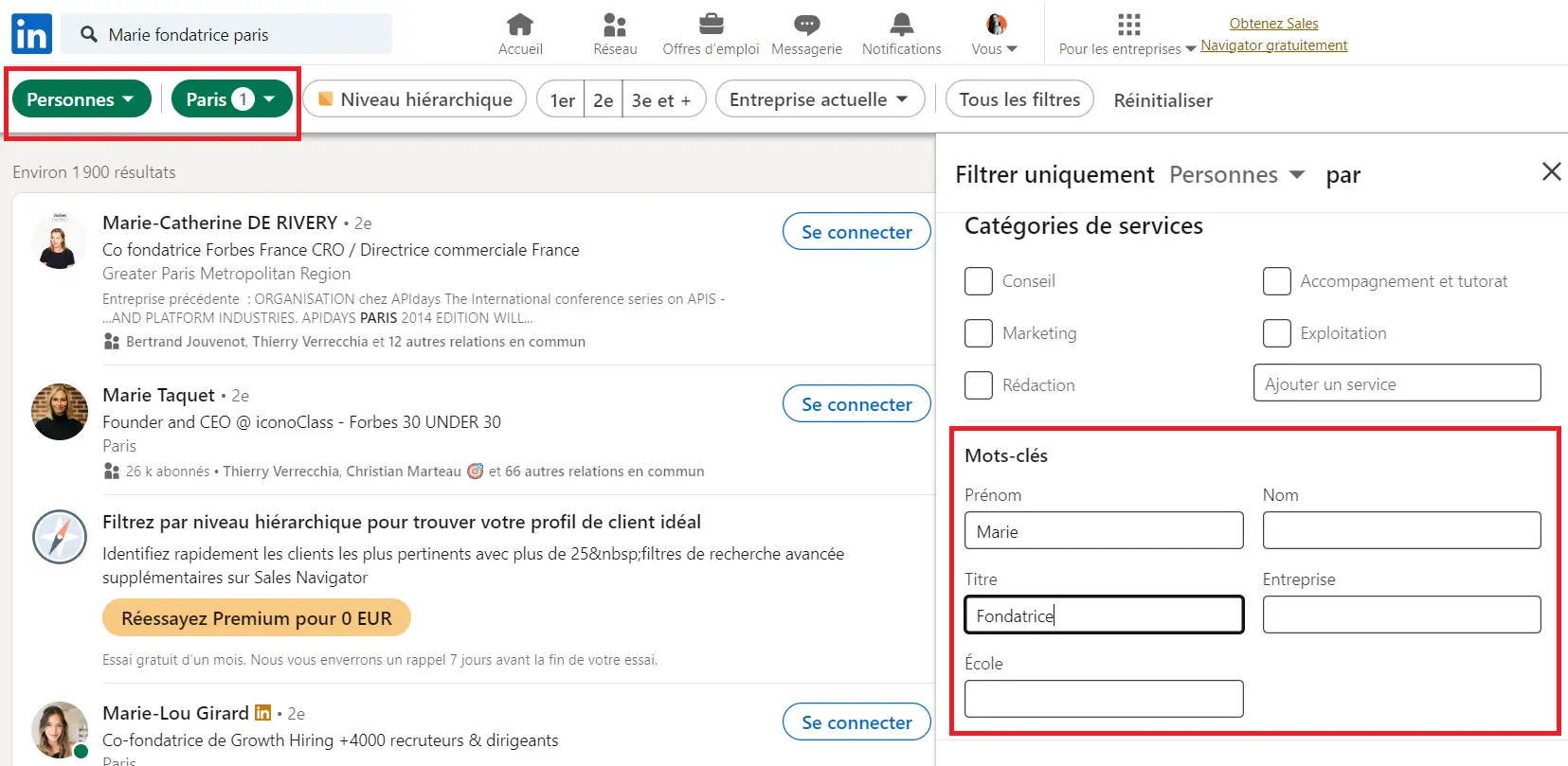Tick the Accompagnement et tutorat checkbox
The width and height of the screenshot is (1568, 766).
coord(1276,281)
